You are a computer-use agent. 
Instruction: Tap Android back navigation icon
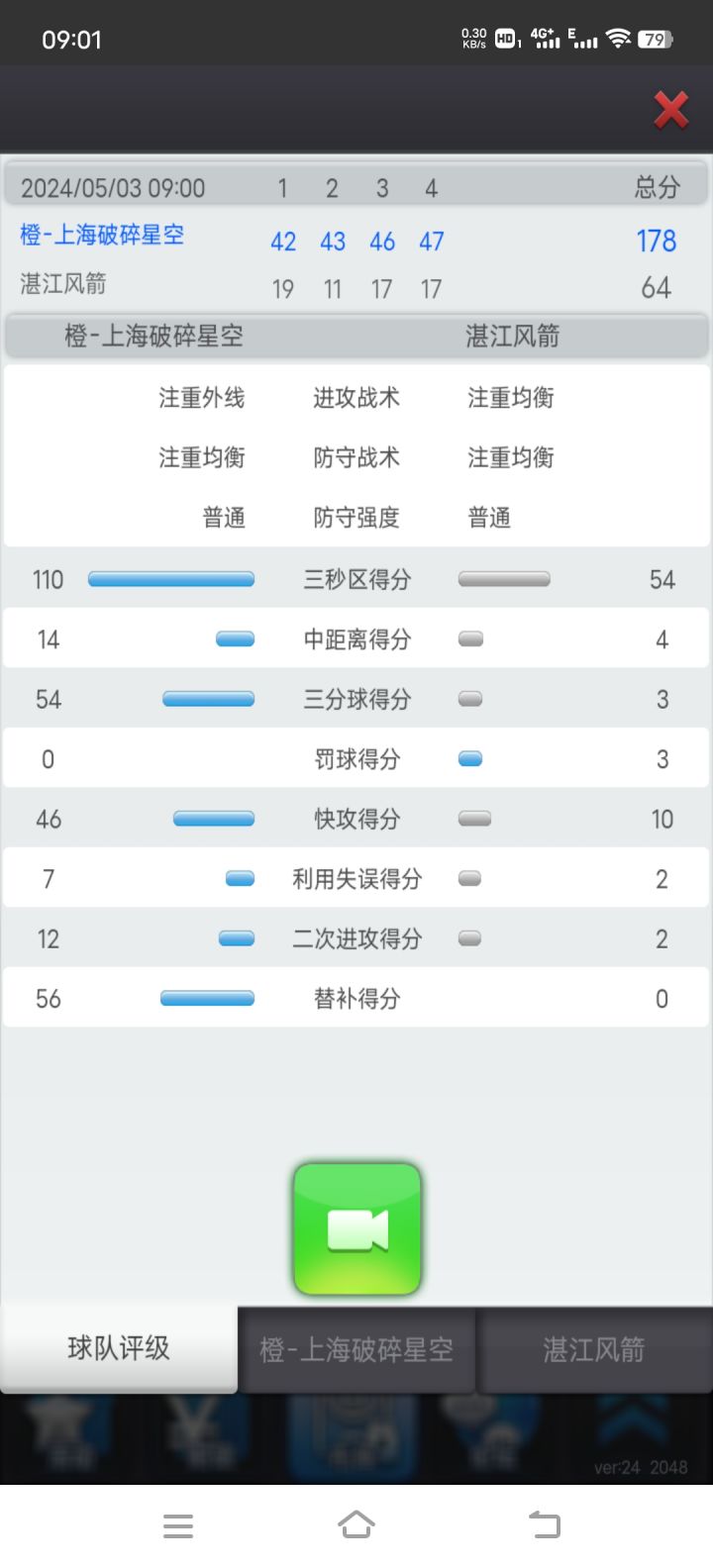(x=544, y=1524)
